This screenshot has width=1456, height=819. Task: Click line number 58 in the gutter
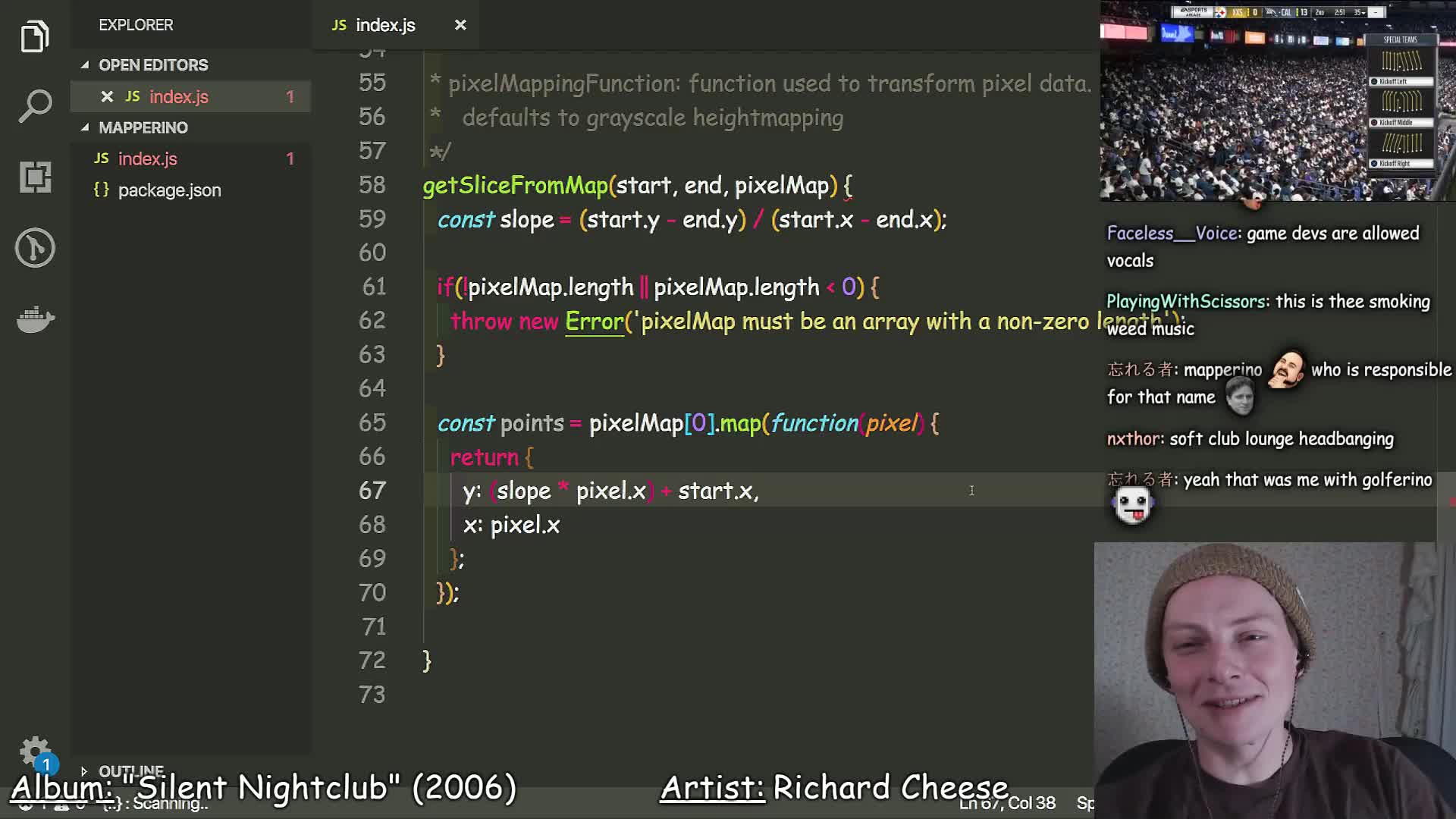(x=372, y=185)
